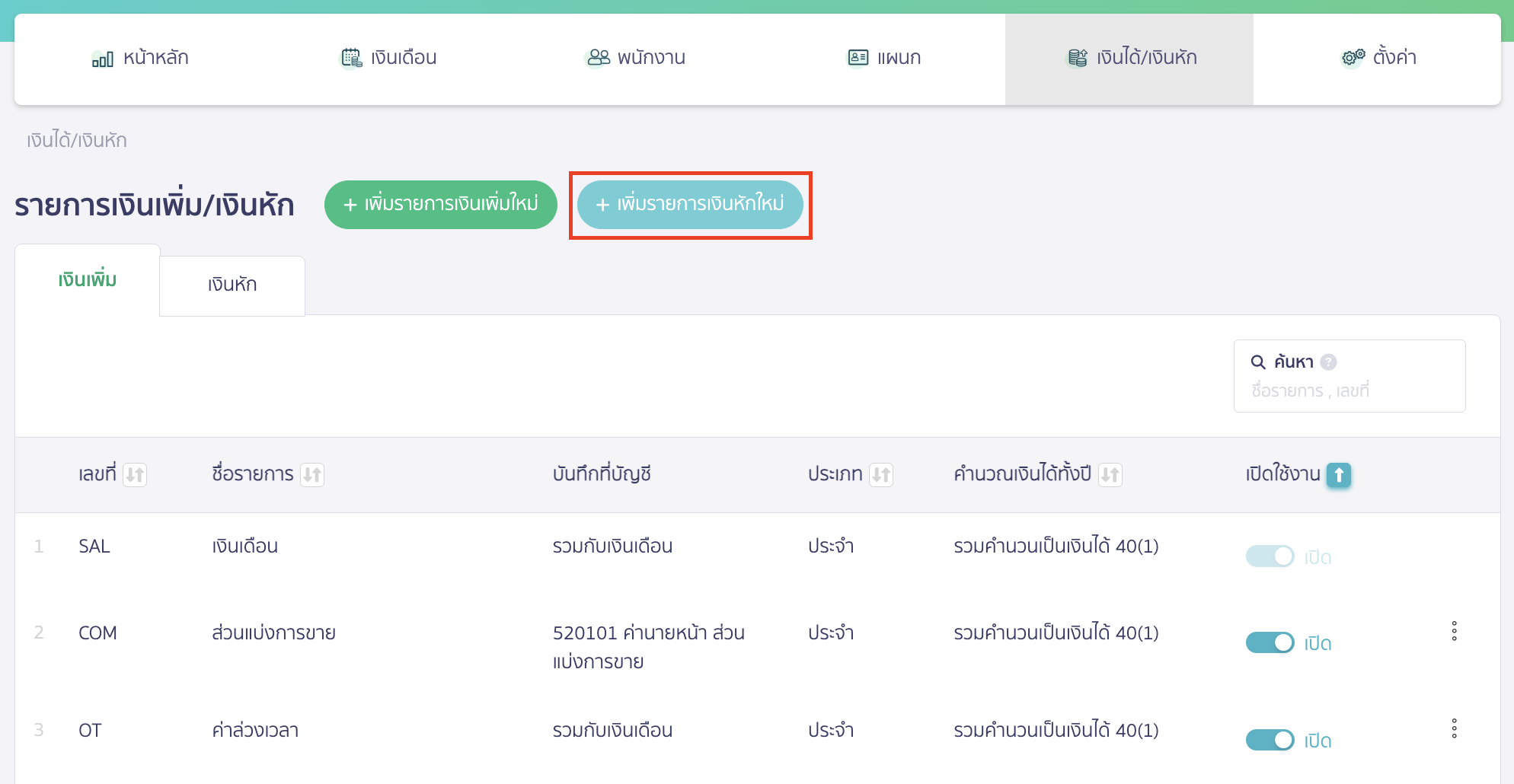Open หน้าหลัก via the bar chart icon
1514x784 pixels.
pyautogui.click(x=101, y=57)
